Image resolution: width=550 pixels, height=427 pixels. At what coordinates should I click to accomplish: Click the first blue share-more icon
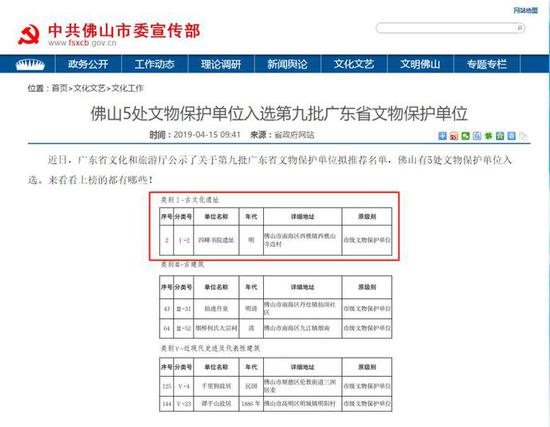click(x=443, y=136)
